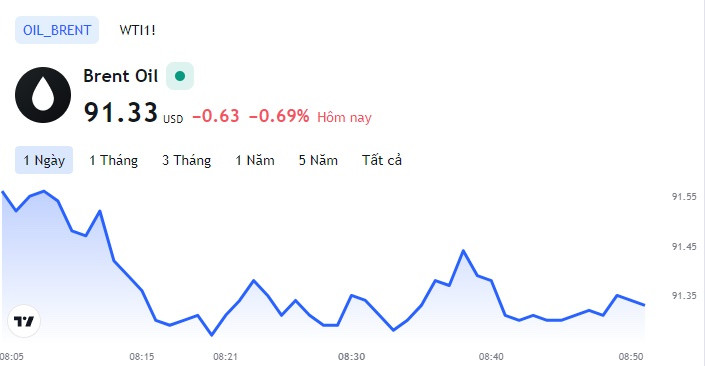Image resolution: width=705 pixels, height=366 pixels.
Task: Select the 5 Năm time range
Action: [318, 160]
